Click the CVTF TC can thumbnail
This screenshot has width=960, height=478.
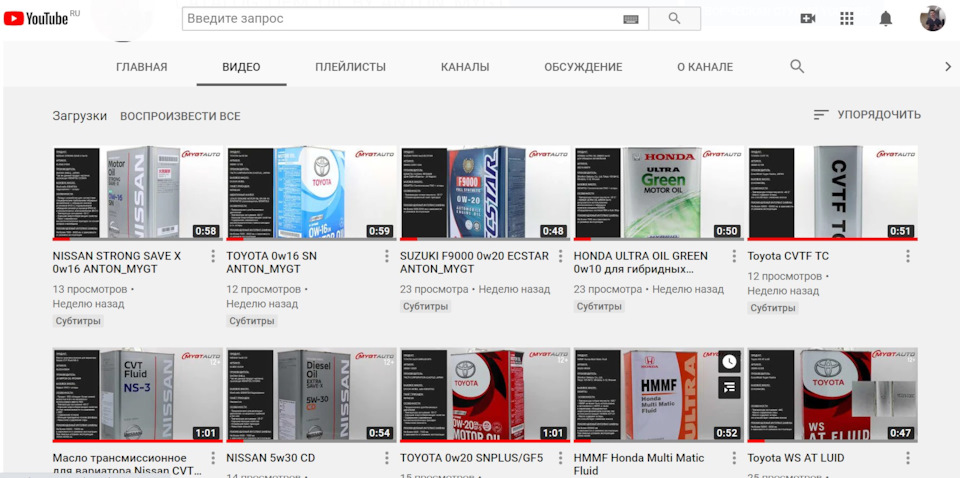point(833,193)
